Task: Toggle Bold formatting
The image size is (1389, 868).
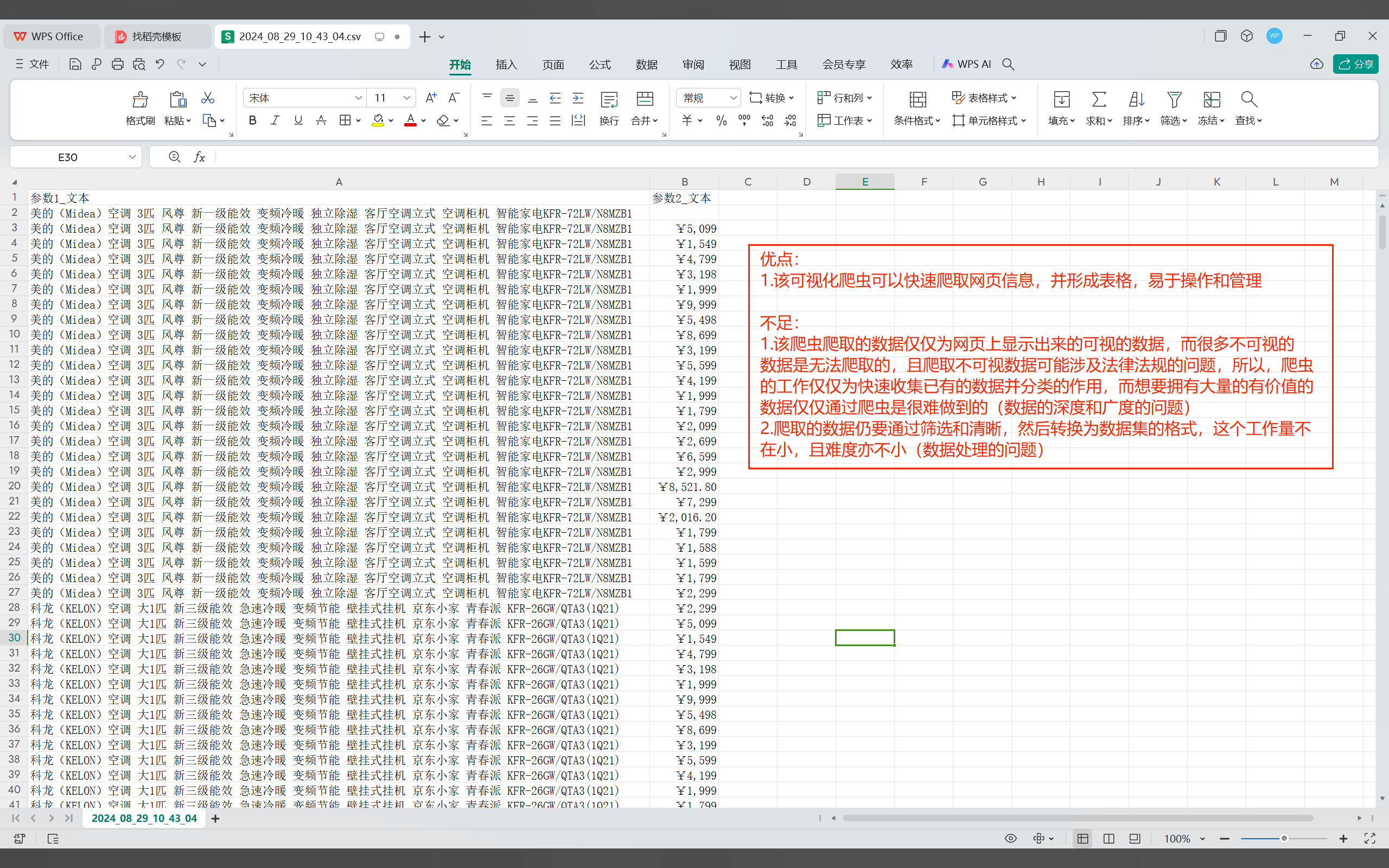Action: click(252, 120)
